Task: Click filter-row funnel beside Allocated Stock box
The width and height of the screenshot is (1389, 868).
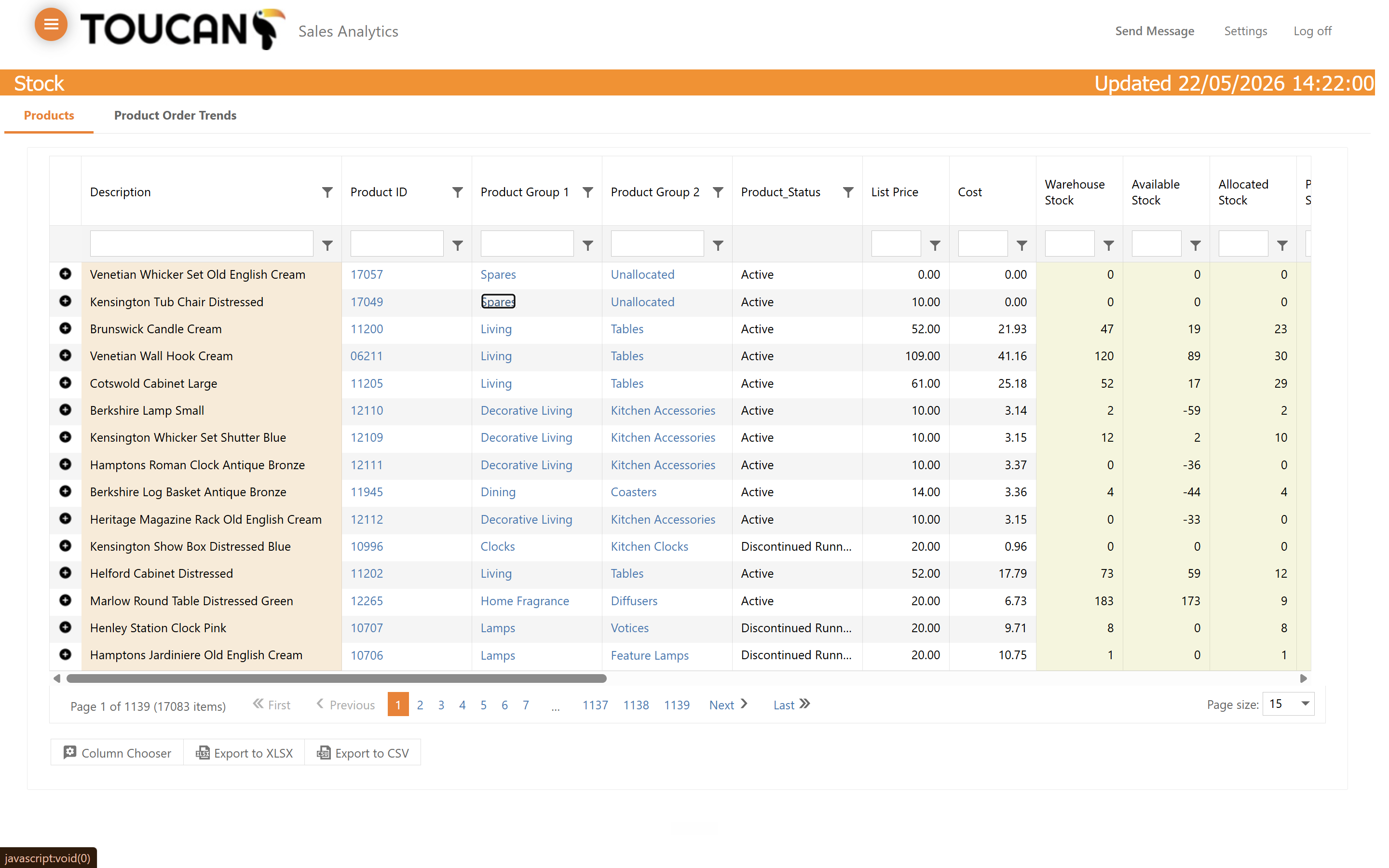Action: (1282, 245)
